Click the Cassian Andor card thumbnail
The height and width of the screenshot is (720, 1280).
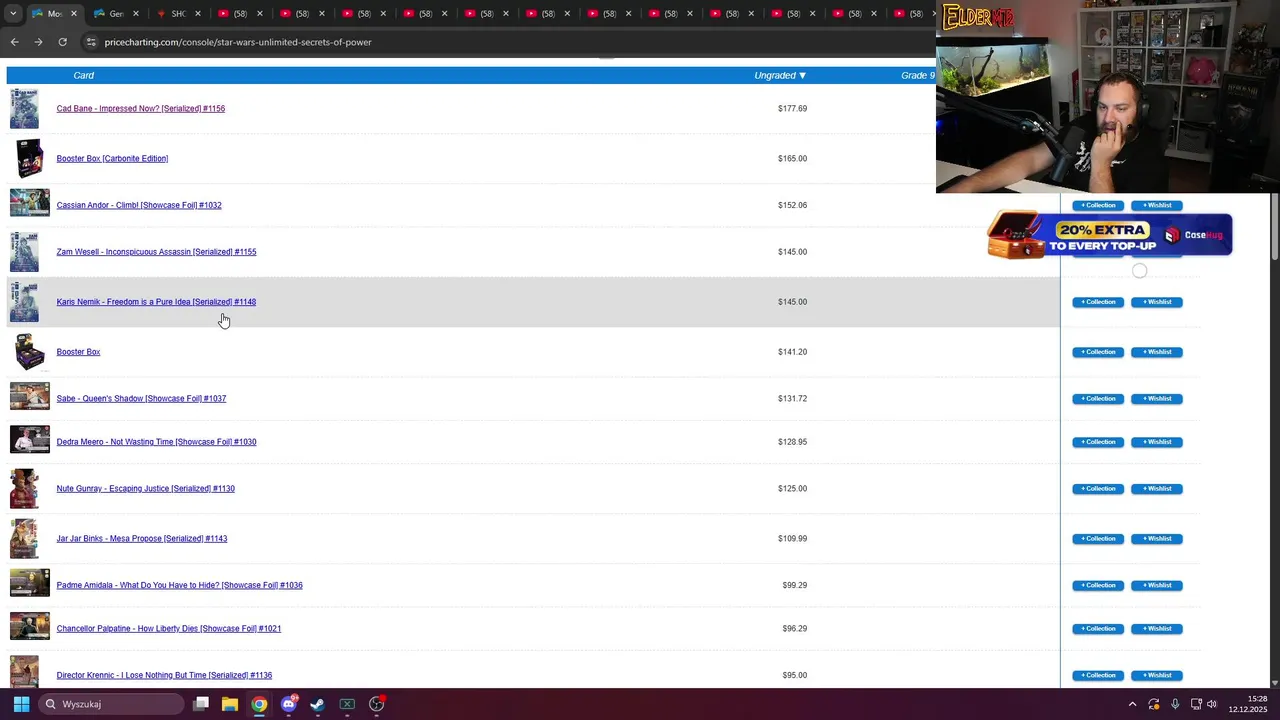(30, 202)
